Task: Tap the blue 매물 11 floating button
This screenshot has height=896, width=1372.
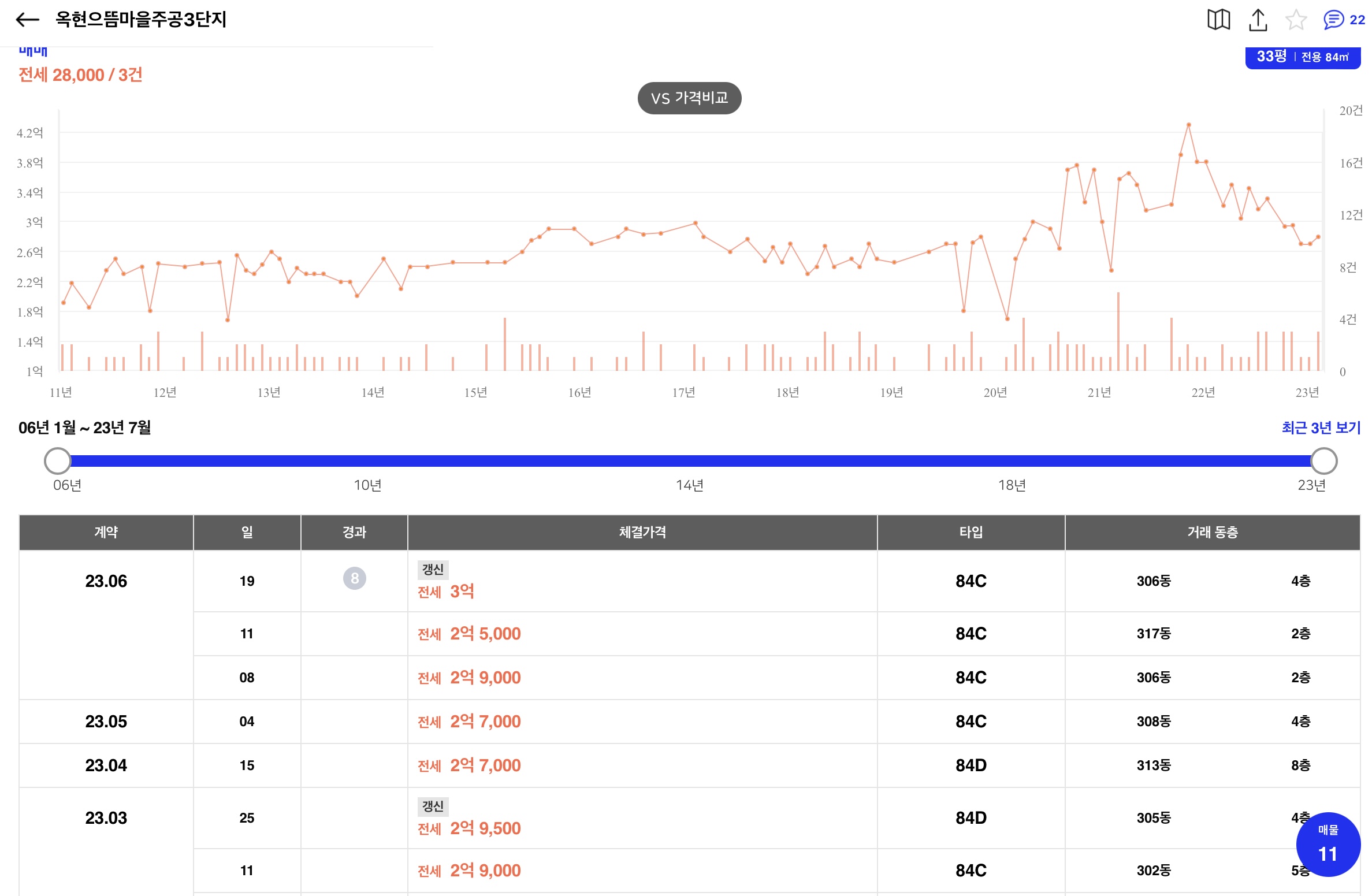Action: click(1328, 844)
